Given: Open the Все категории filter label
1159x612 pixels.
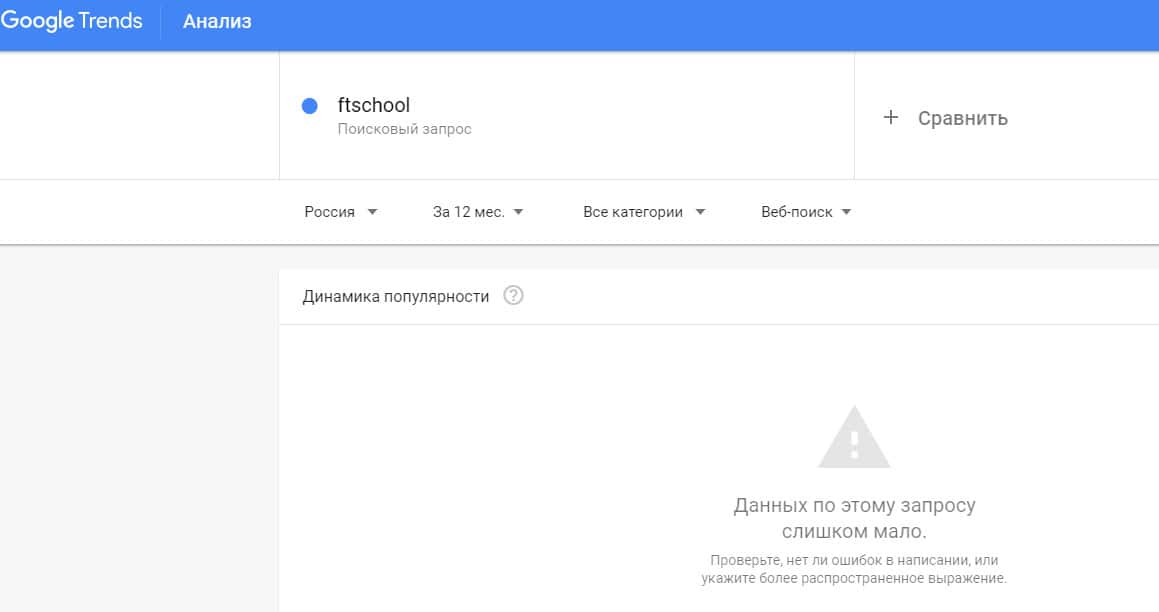Looking at the screenshot, I should (x=633, y=212).
